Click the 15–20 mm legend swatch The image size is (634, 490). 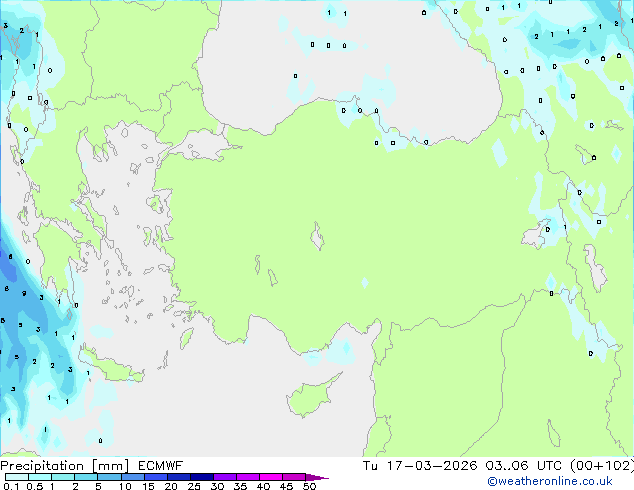155,477
